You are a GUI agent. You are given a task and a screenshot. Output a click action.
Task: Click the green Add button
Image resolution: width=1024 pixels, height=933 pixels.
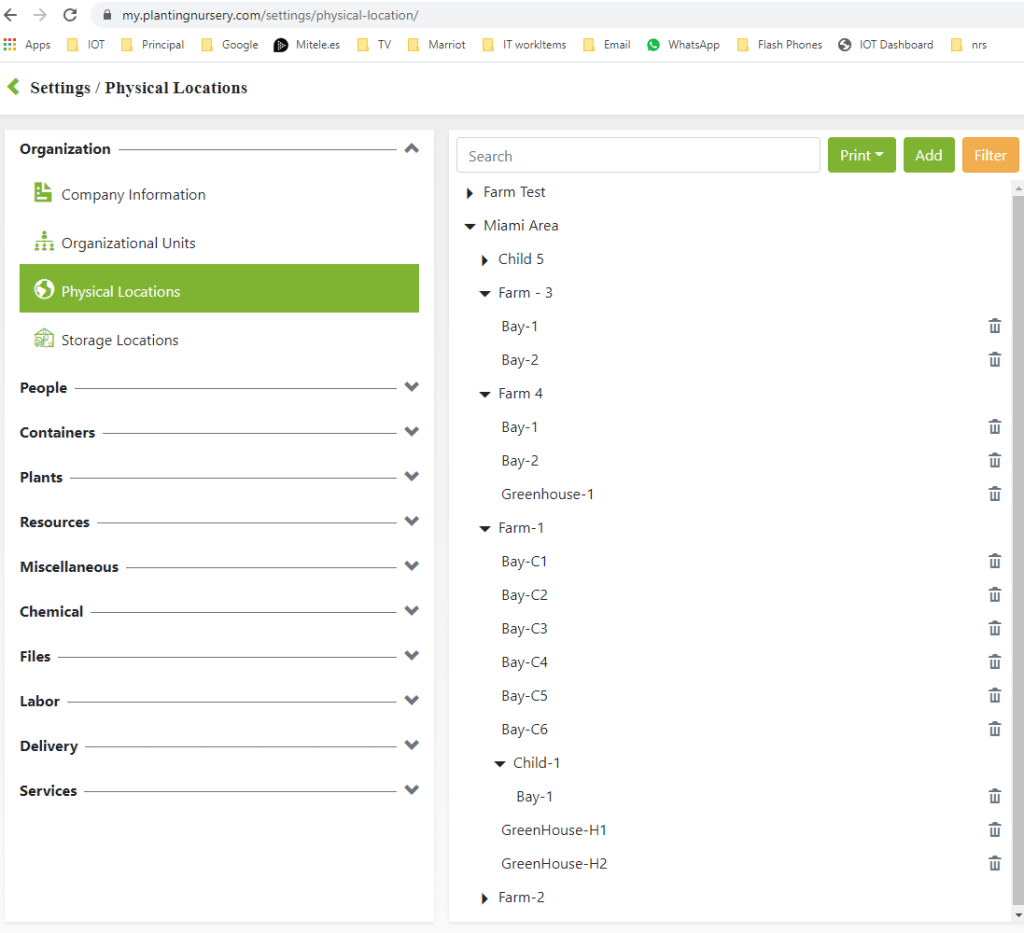[x=928, y=155]
